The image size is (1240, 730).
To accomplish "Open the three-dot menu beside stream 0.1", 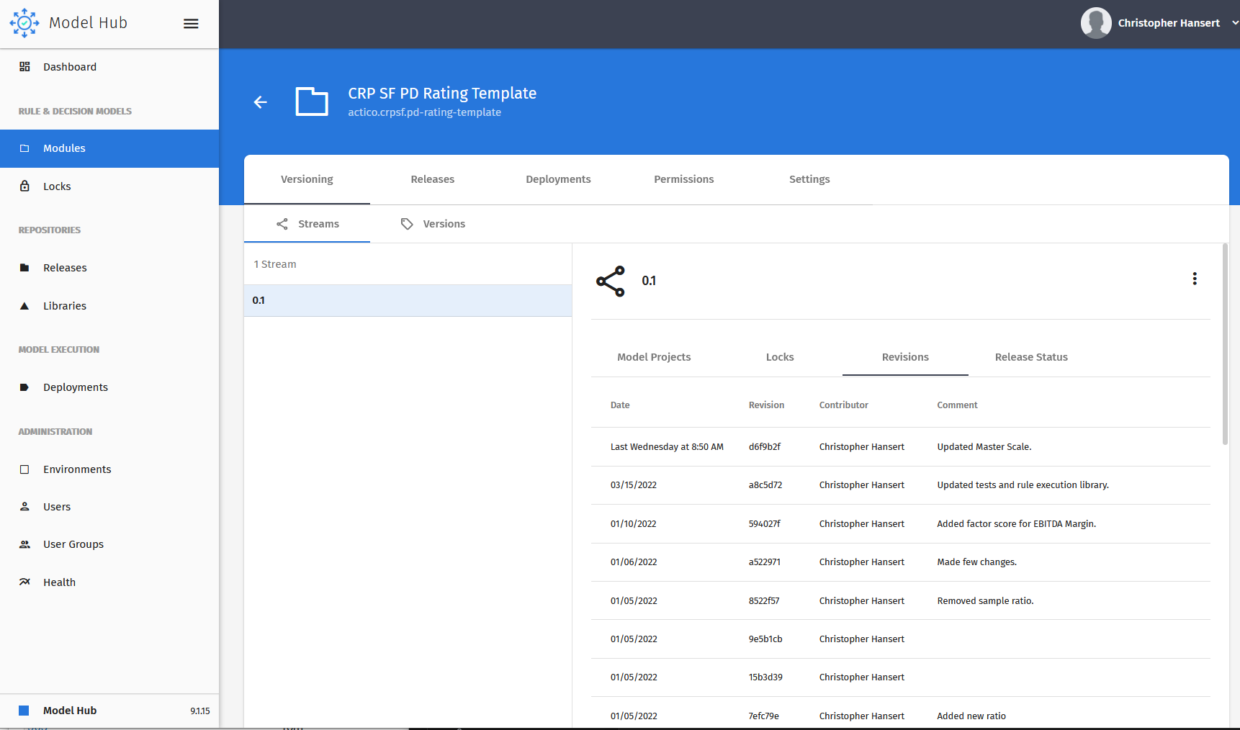I will [1195, 278].
